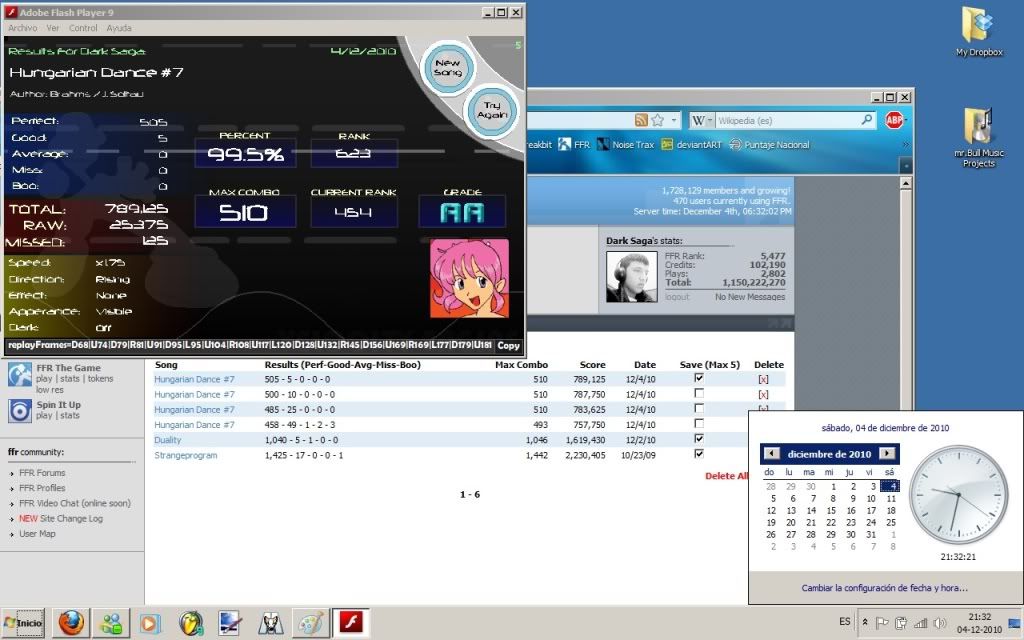Open the Control menu in Flash Player

point(83,28)
